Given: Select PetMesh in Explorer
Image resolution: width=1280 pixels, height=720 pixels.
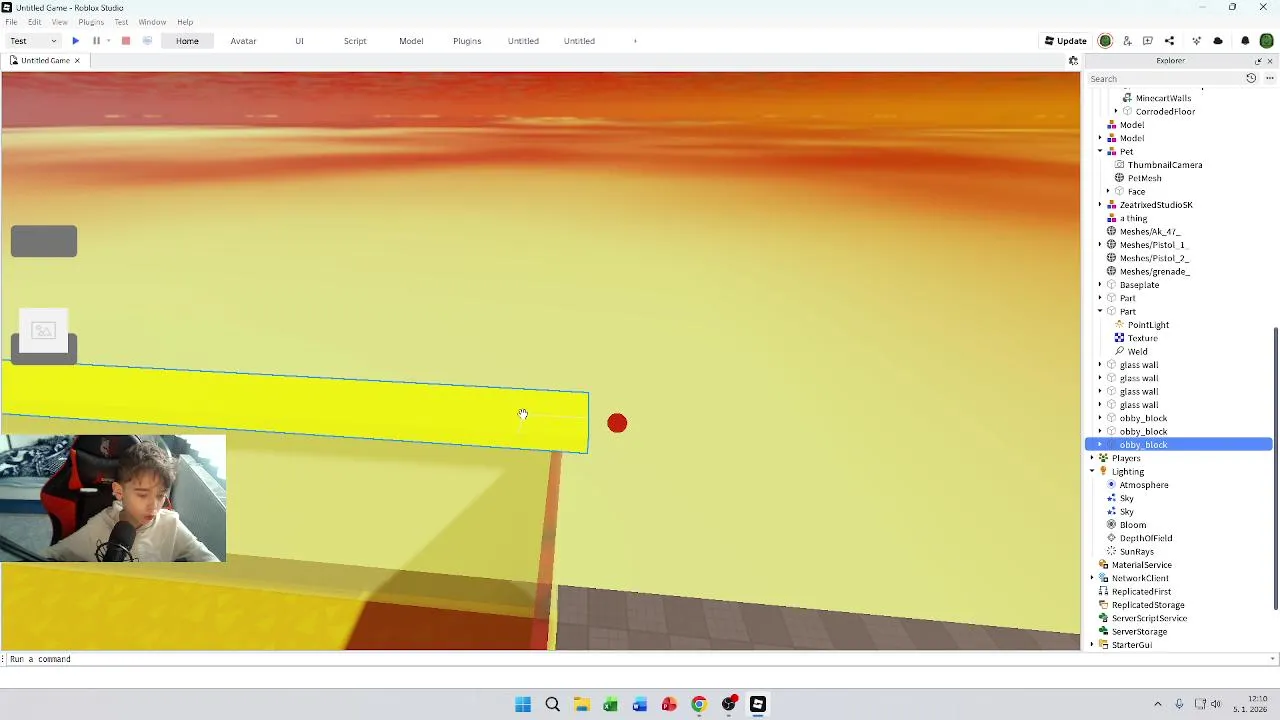Looking at the screenshot, I should (1144, 178).
